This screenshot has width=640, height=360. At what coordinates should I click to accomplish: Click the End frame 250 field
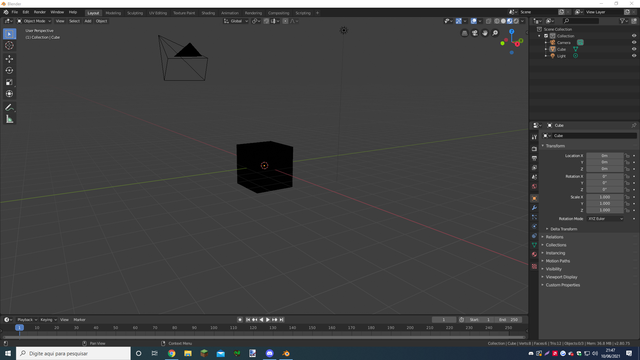point(508,320)
